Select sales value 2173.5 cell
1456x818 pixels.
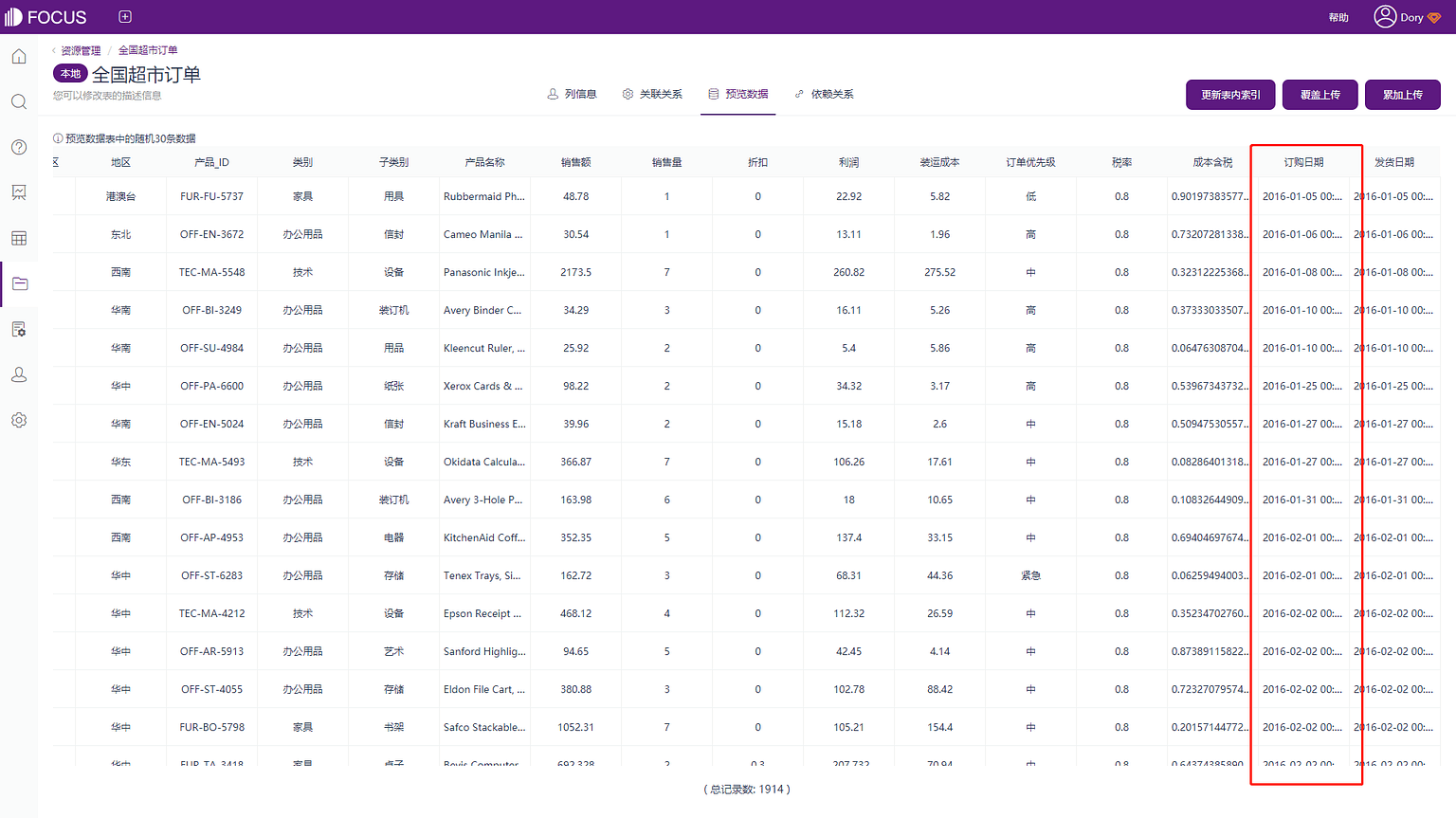[x=575, y=272]
